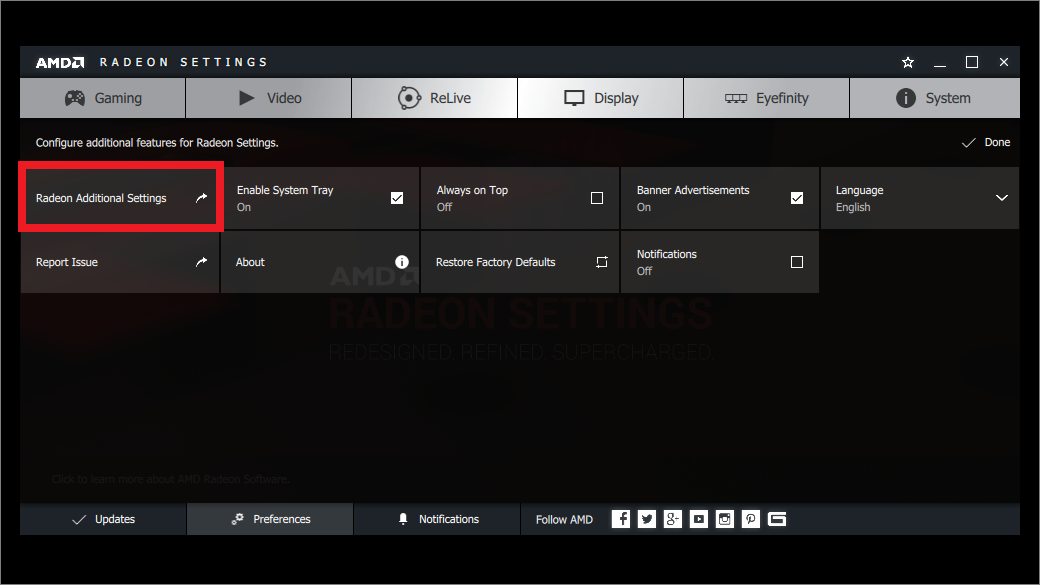
Task: Click the Restore Factory Defaults label
Action: pyautogui.click(x=495, y=262)
